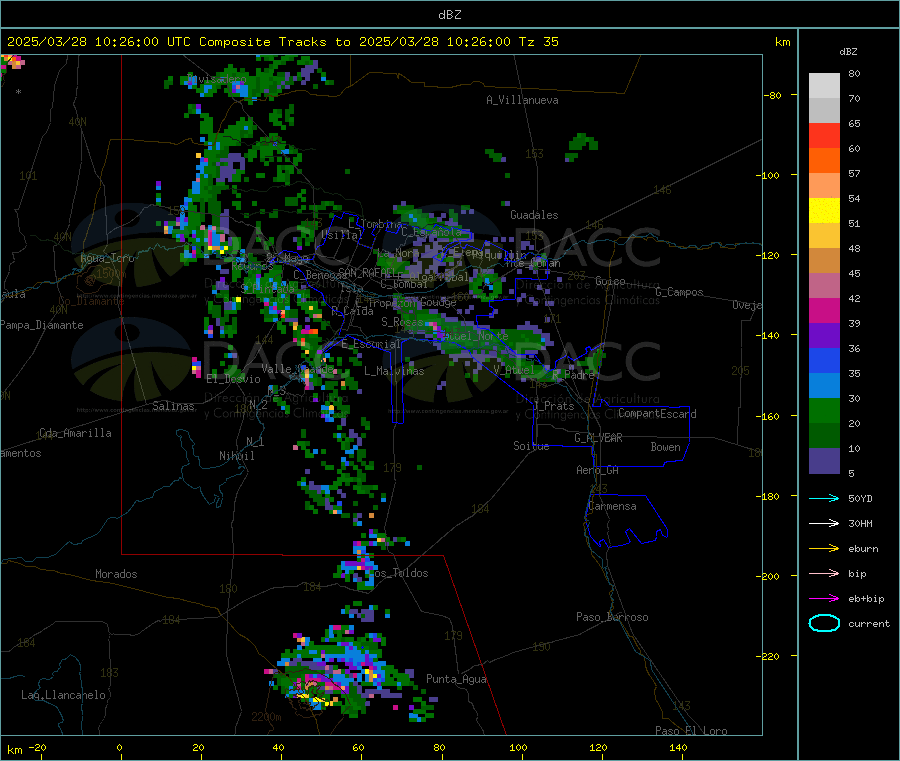This screenshot has width=900, height=761.
Task: Click the magenta eb+bip arrow icon
Action: [x=824, y=598]
